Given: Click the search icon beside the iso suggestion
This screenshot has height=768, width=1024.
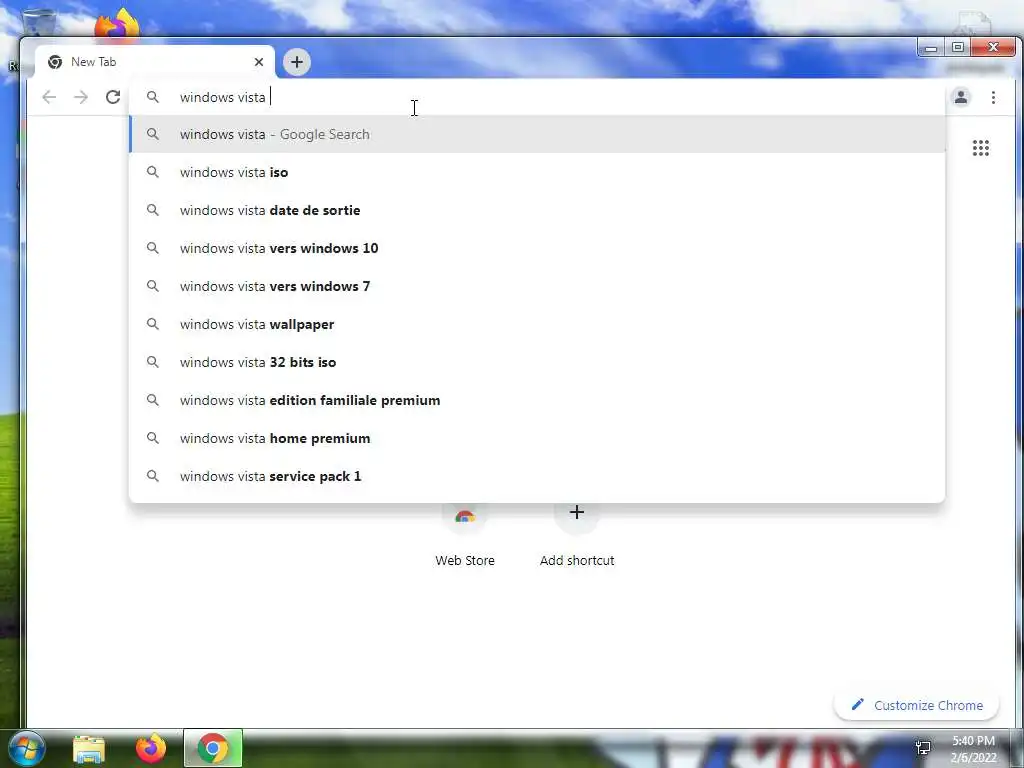Looking at the screenshot, I should coord(152,172).
